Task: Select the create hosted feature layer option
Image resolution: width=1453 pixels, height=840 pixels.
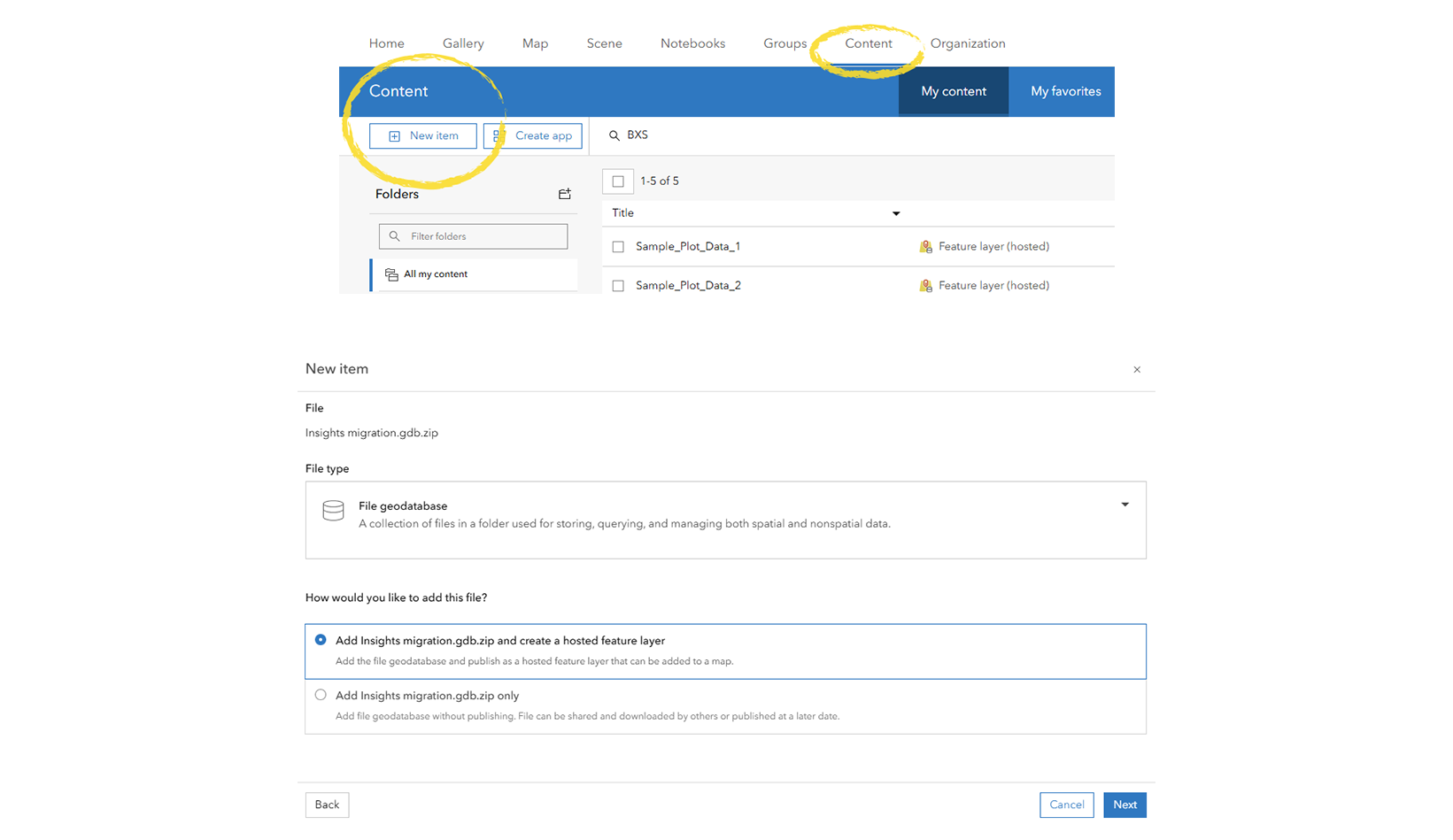Action: point(321,640)
